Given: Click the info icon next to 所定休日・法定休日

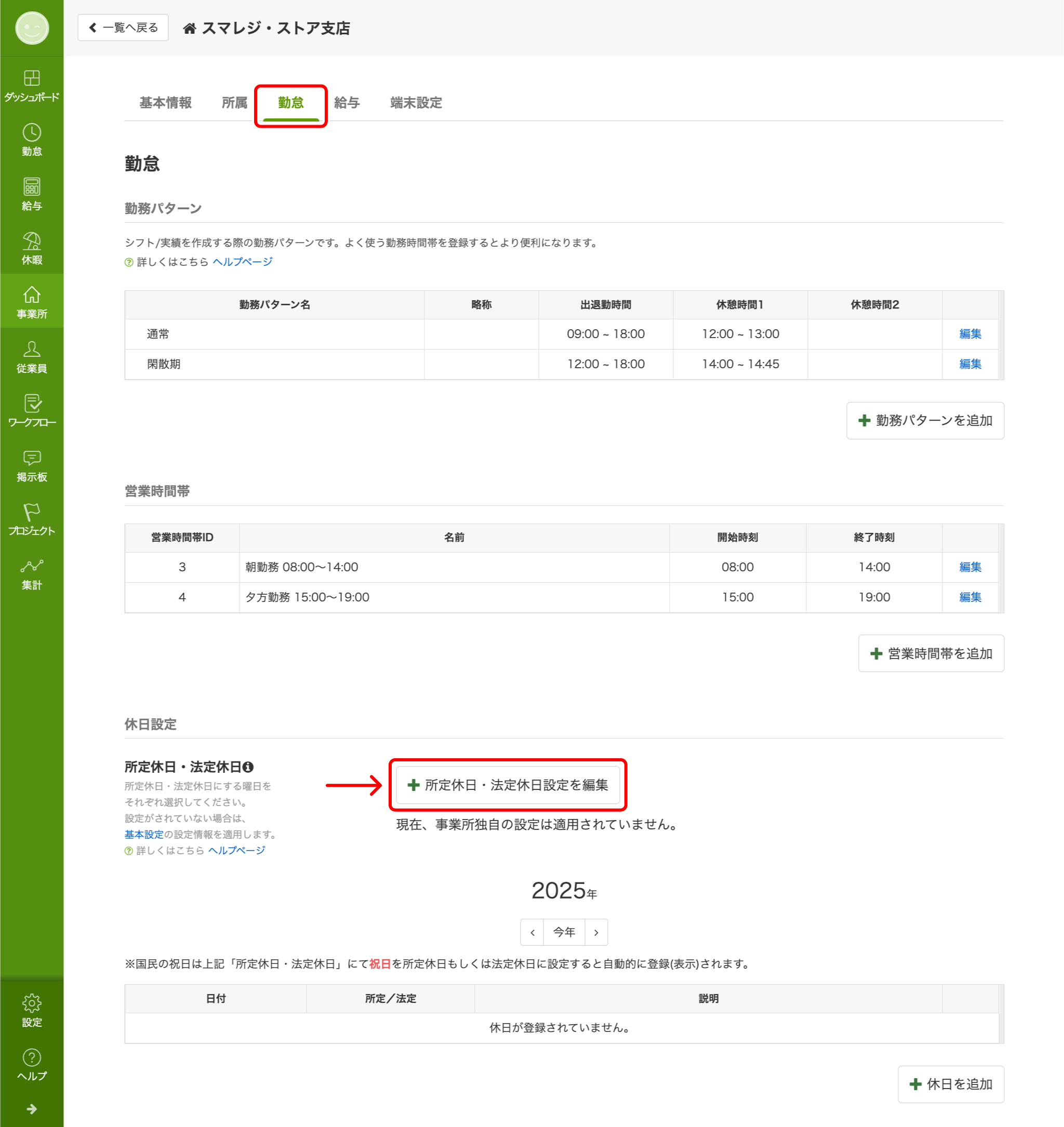Looking at the screenshot, I should tap(248, 767).
